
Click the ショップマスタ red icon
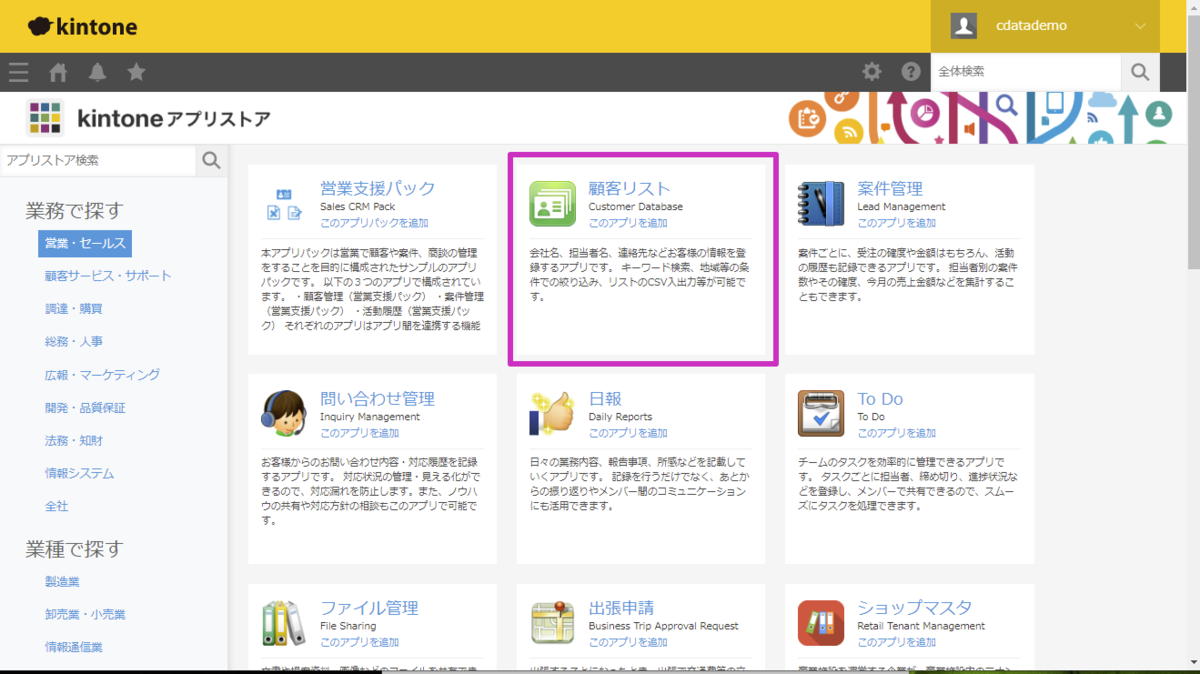[x=821, y=623]
